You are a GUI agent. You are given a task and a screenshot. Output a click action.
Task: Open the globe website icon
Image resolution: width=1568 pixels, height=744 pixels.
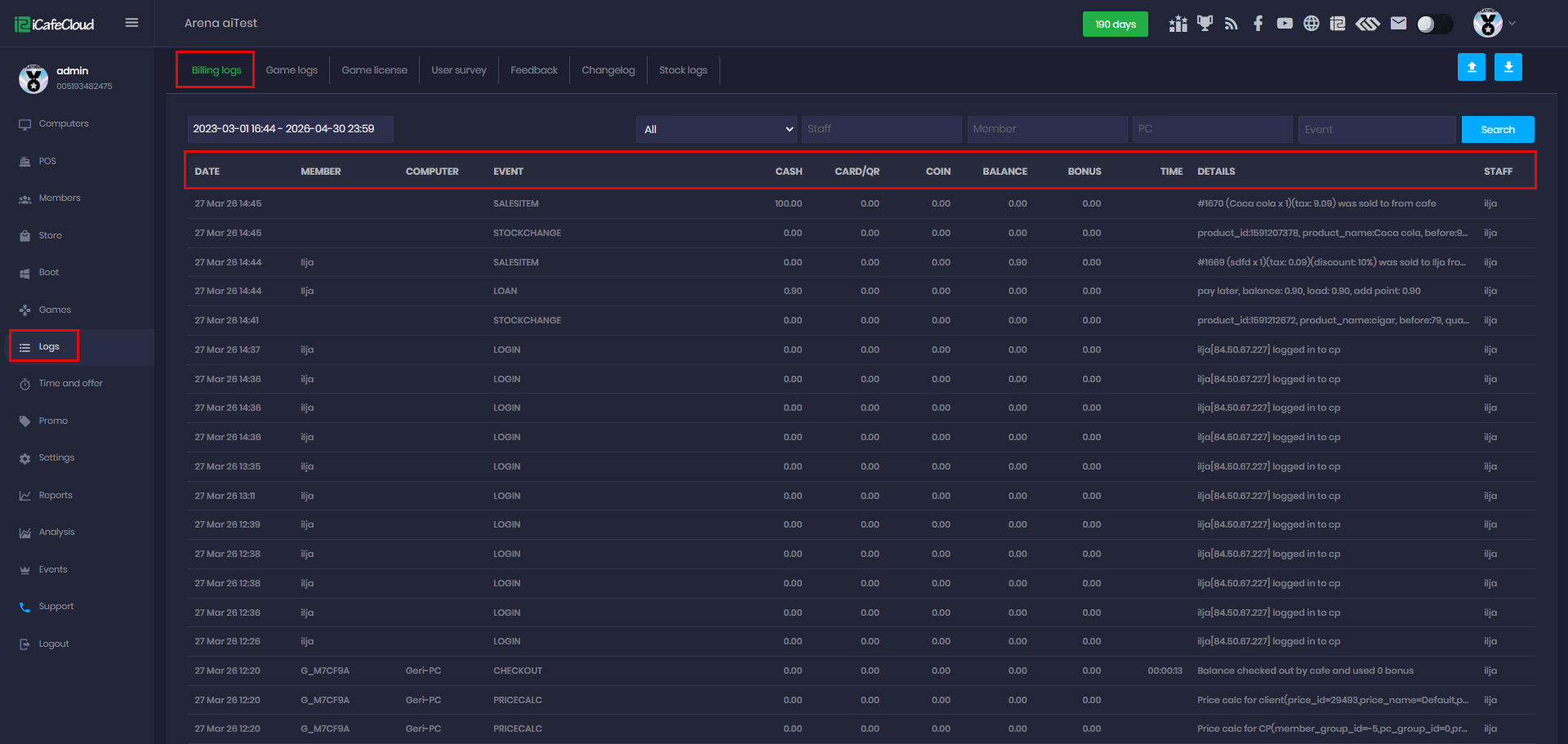pos(1311,24)
